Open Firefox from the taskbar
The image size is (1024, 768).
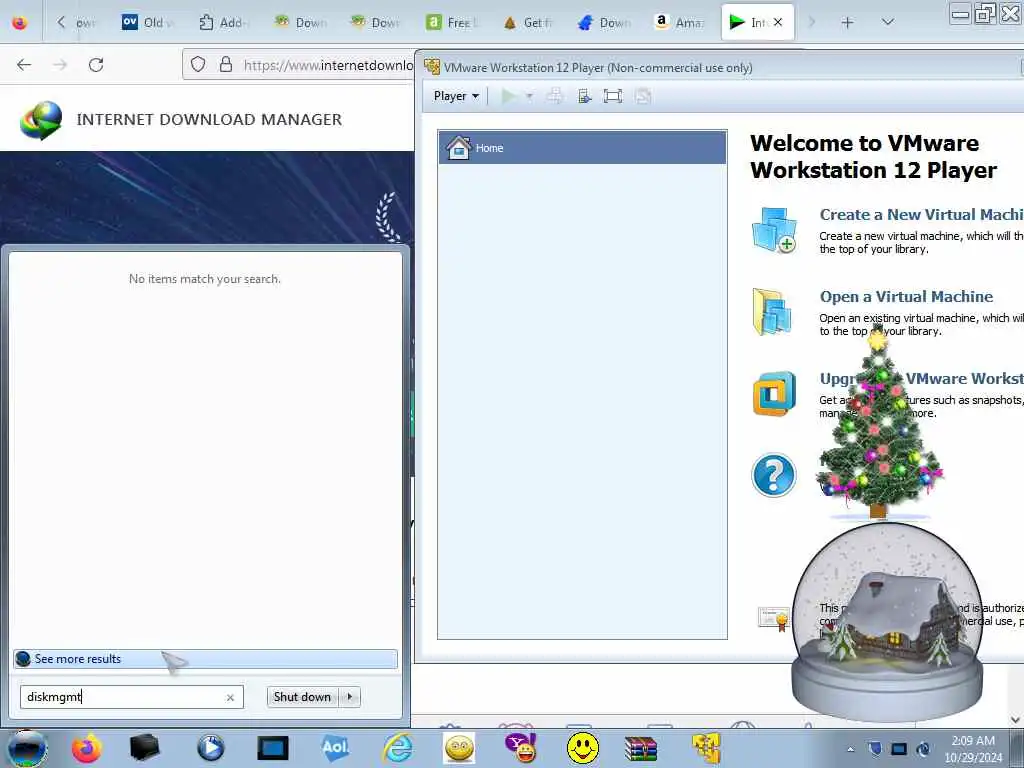87,748
